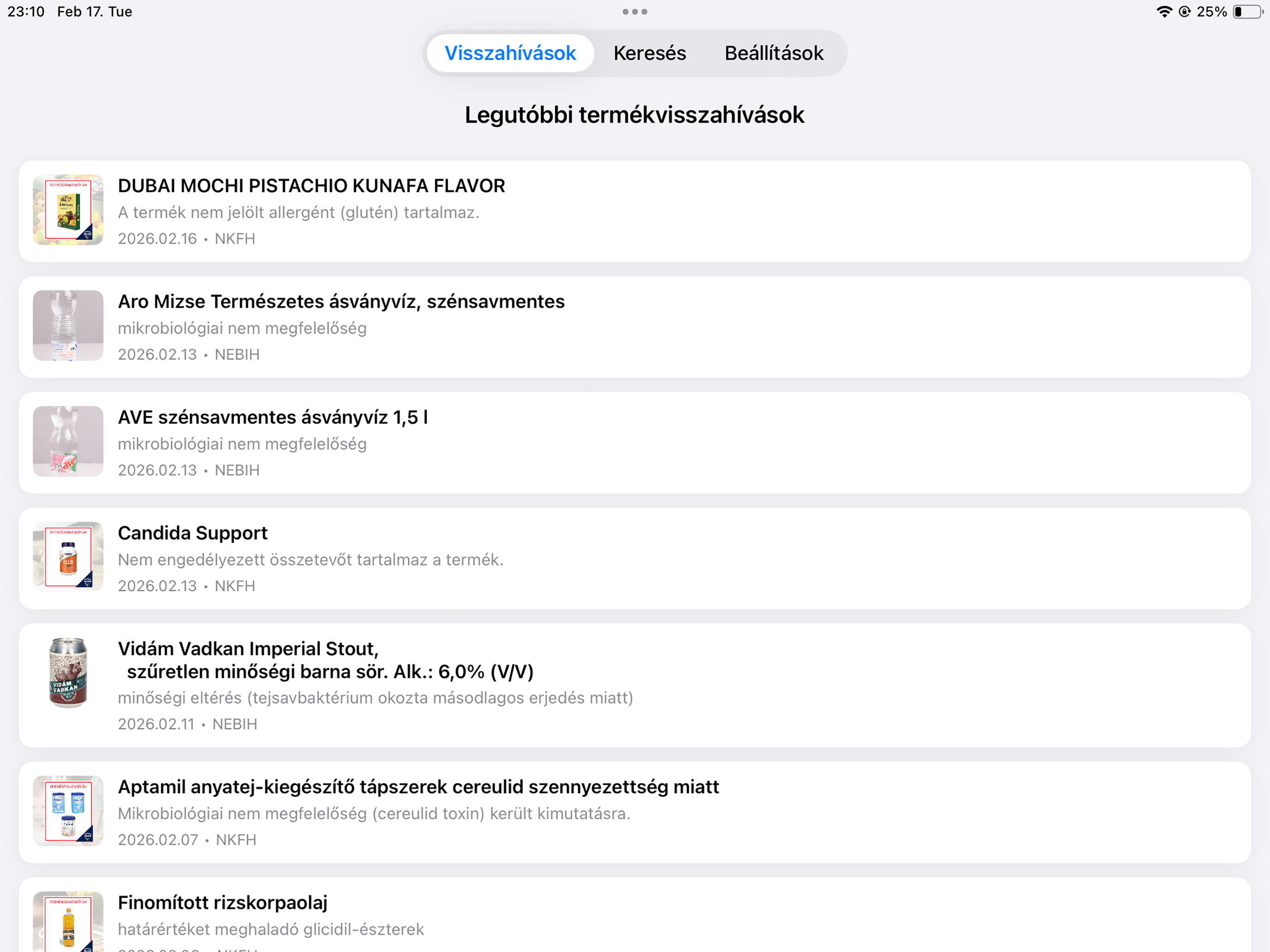Screen dimensions: 1270x952
Task: Open Dubai Mochi Pistachio product thumbnail
Action: tap(68, 210)
